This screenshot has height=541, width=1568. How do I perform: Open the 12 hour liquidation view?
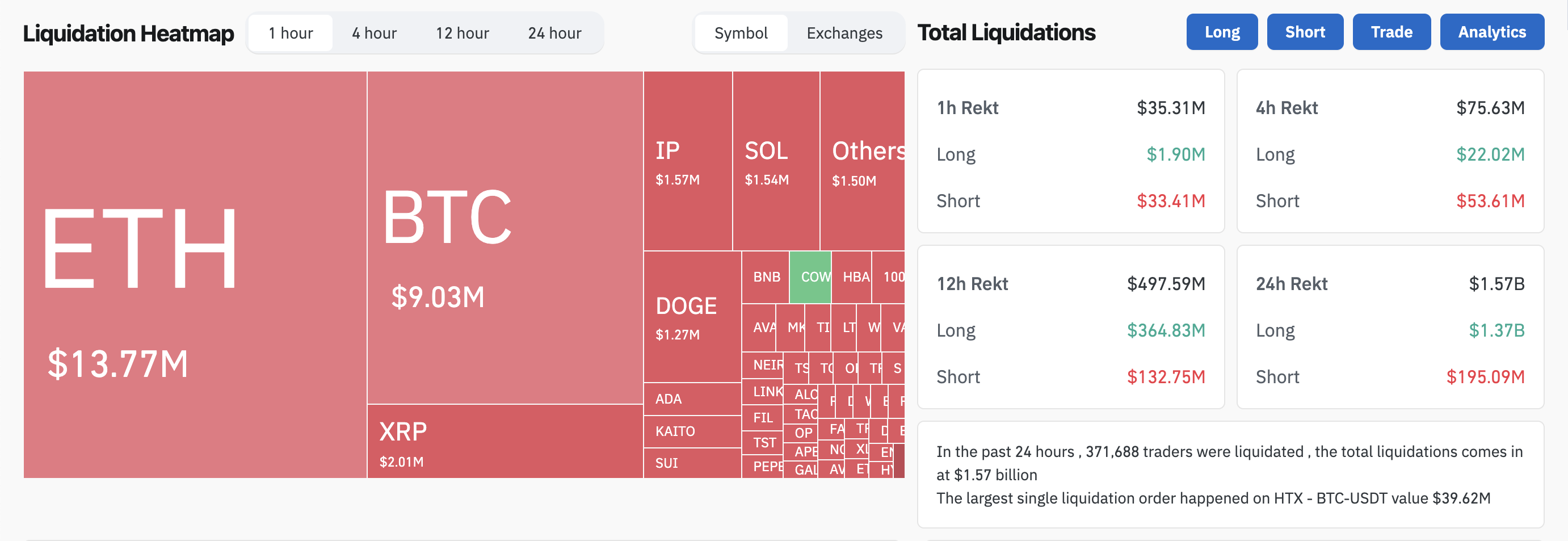coord(461,33)
